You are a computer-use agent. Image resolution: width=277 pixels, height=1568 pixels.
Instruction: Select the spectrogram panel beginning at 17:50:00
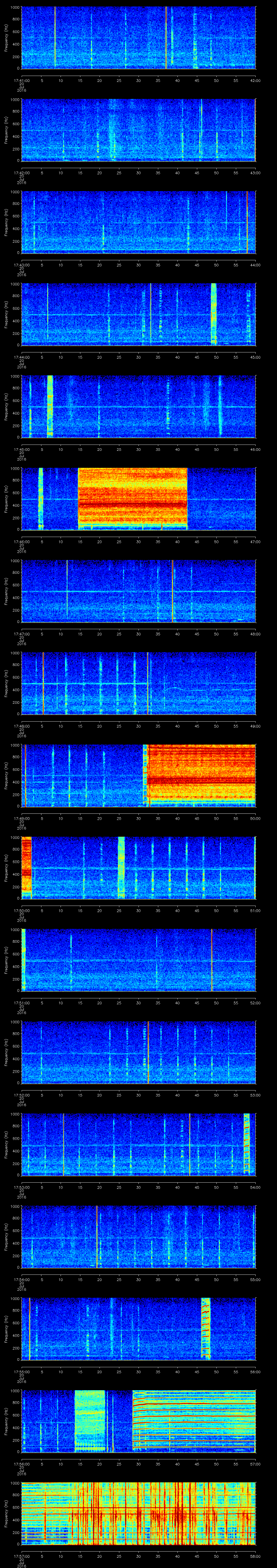click(138, 868)
